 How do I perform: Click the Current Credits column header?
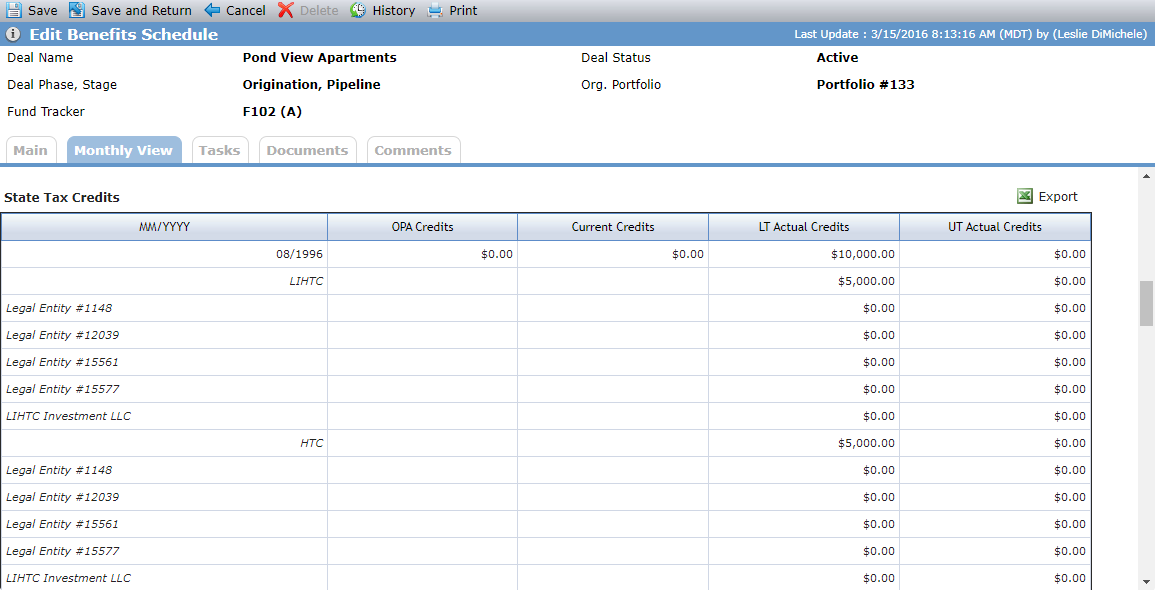click(613, 227)
